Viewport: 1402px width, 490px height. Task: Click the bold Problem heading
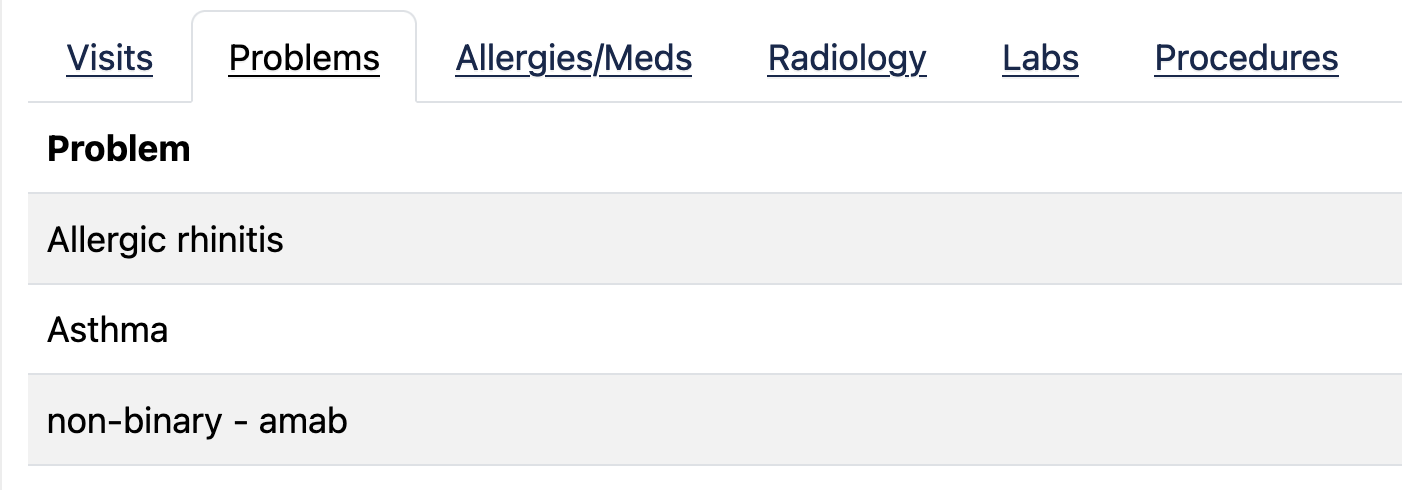pyautogui.click(x=119, y=149)
